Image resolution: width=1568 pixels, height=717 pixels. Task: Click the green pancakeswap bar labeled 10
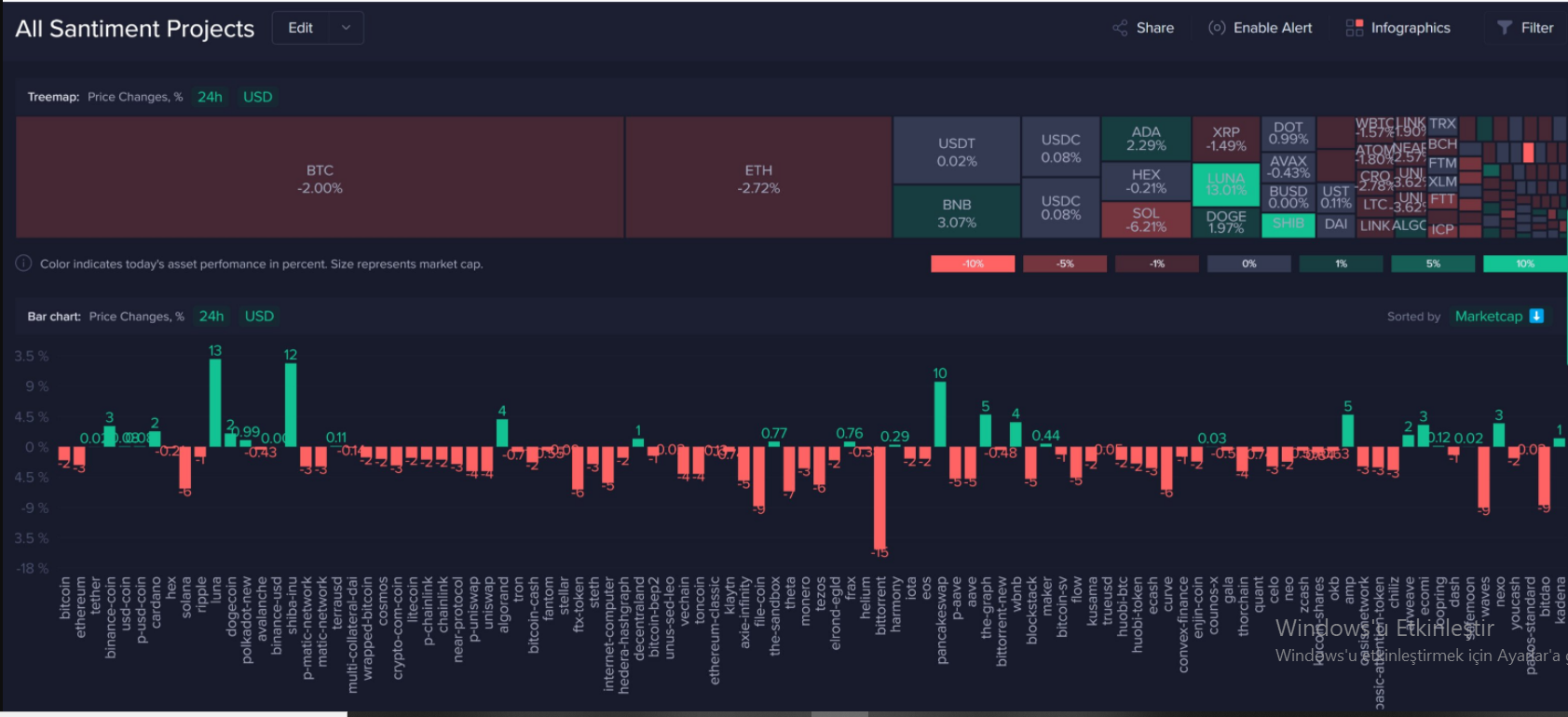(940, 414)
